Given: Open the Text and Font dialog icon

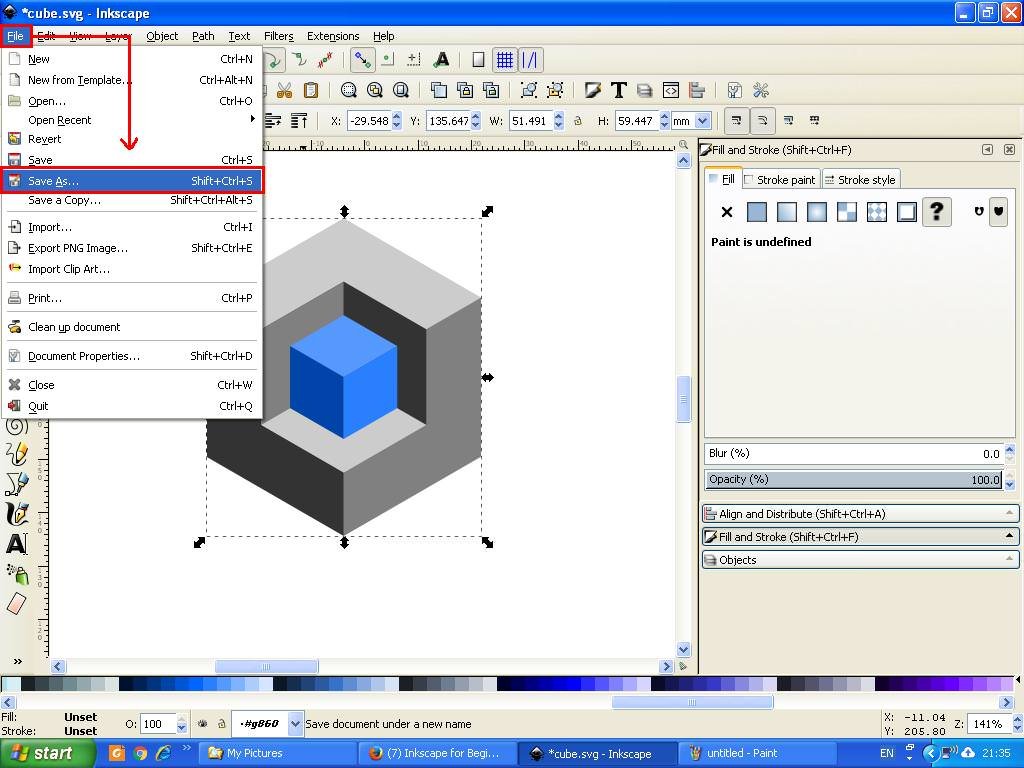Looking at the screenshot, I should click(x=618, y=90).
